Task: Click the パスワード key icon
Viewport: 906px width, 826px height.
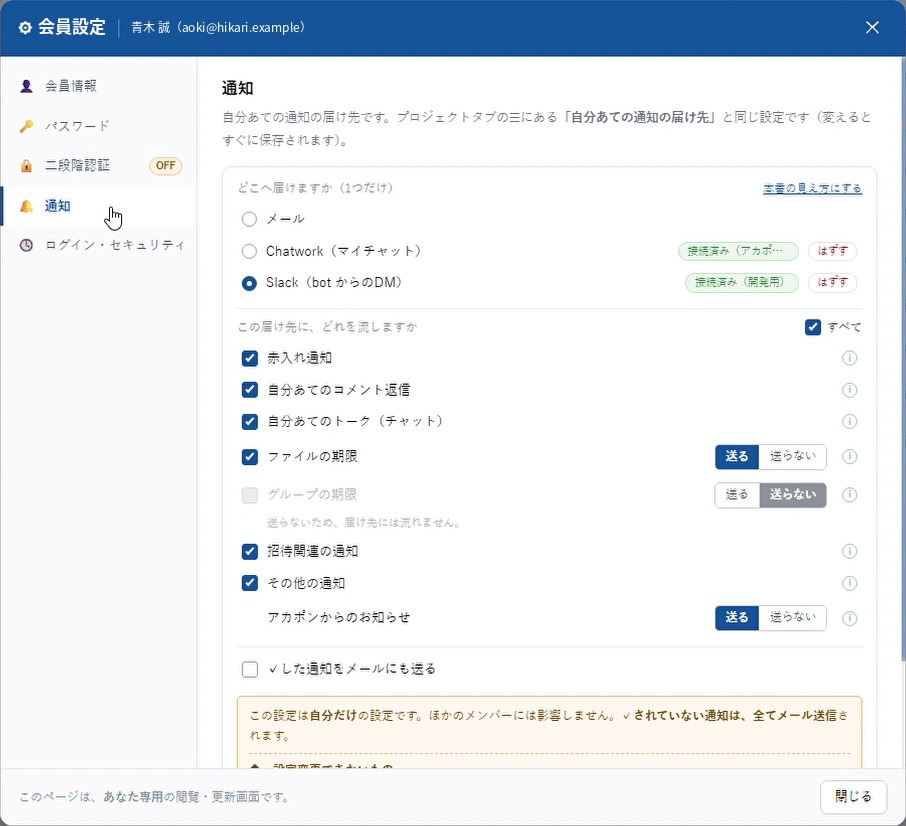Action: pos(26,126)
